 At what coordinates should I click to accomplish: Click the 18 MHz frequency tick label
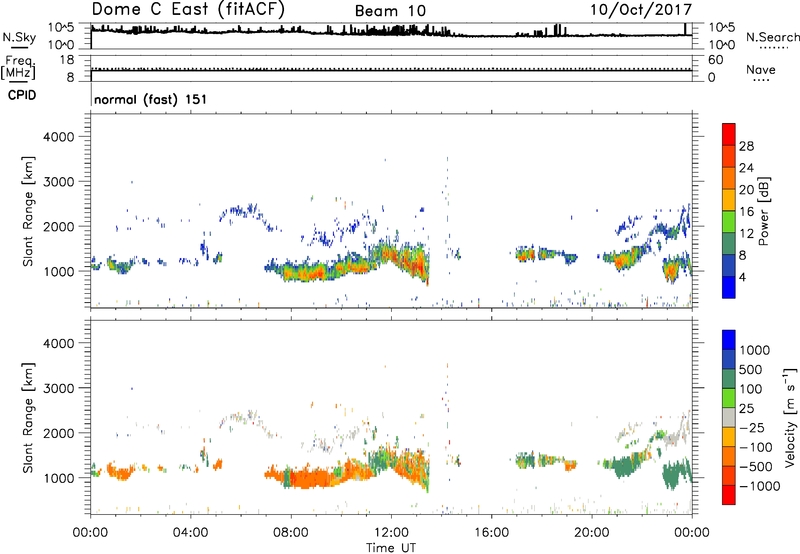click(x=67, y=60)
